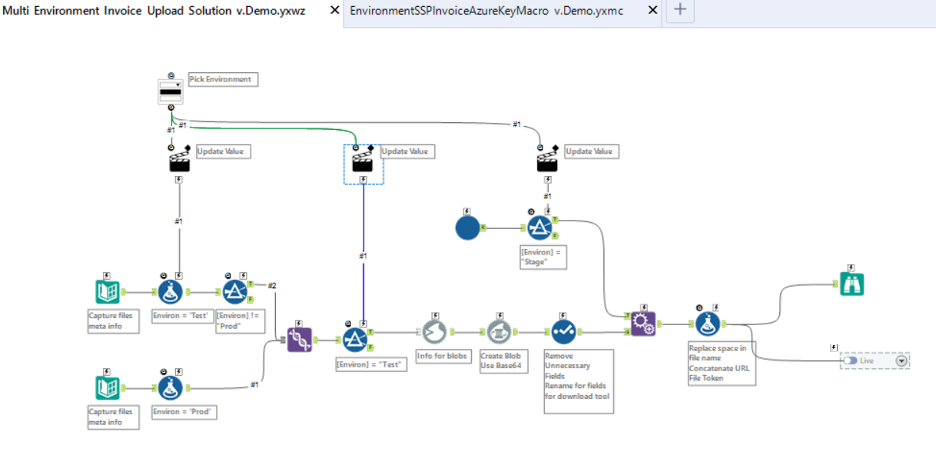Click the Create Blob Use Base64 annotation
This screenshot has height=456, width=936.
pos(504,362)
